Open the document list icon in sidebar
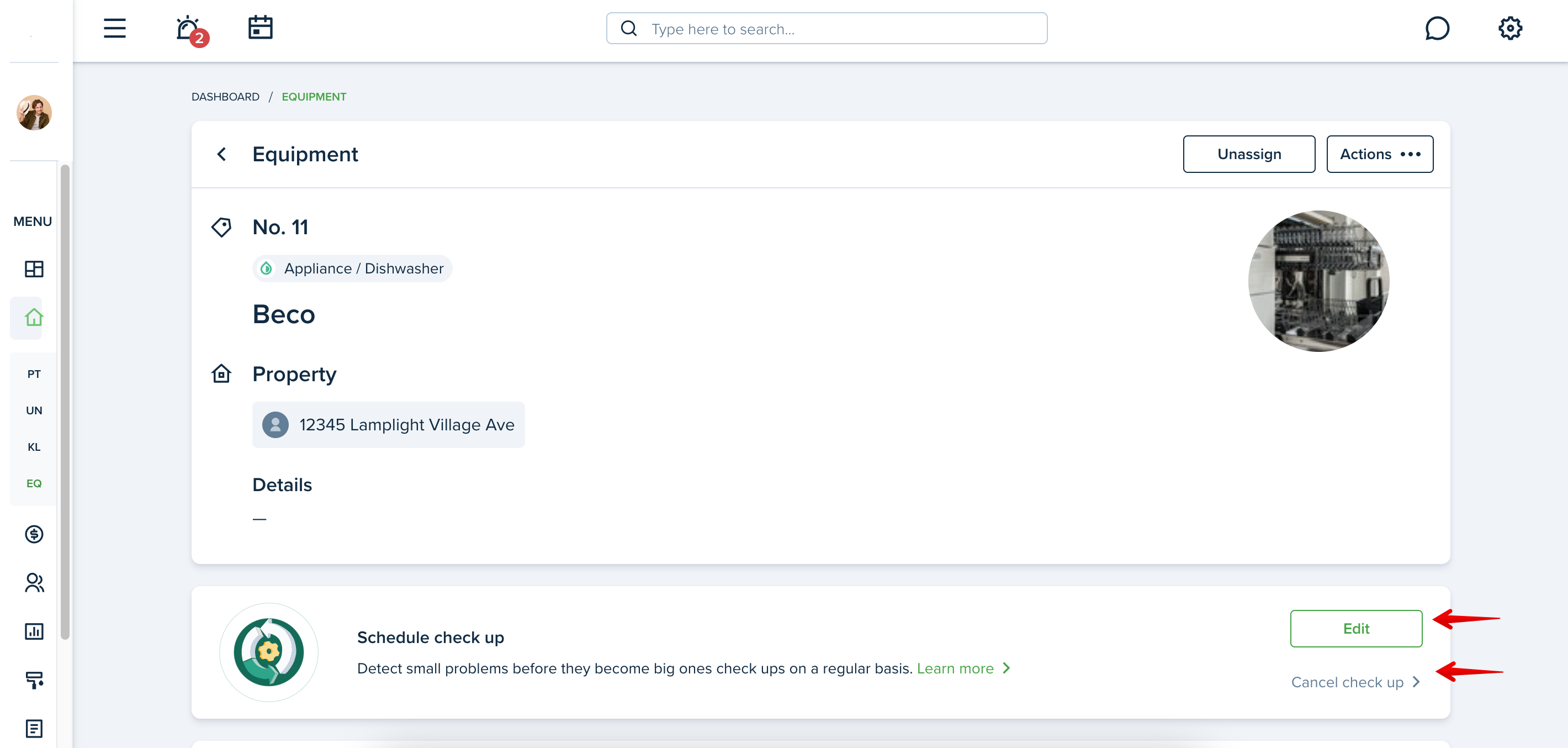1568x748 pixels. [34, 729]
